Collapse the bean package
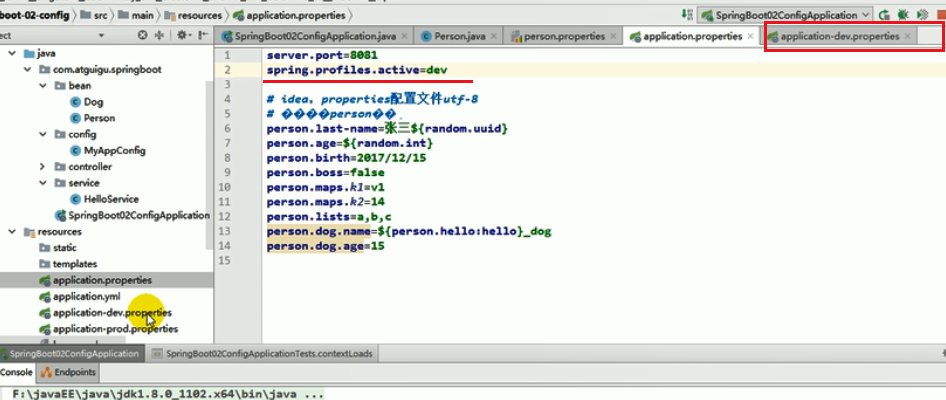 [x=42, y=86]
